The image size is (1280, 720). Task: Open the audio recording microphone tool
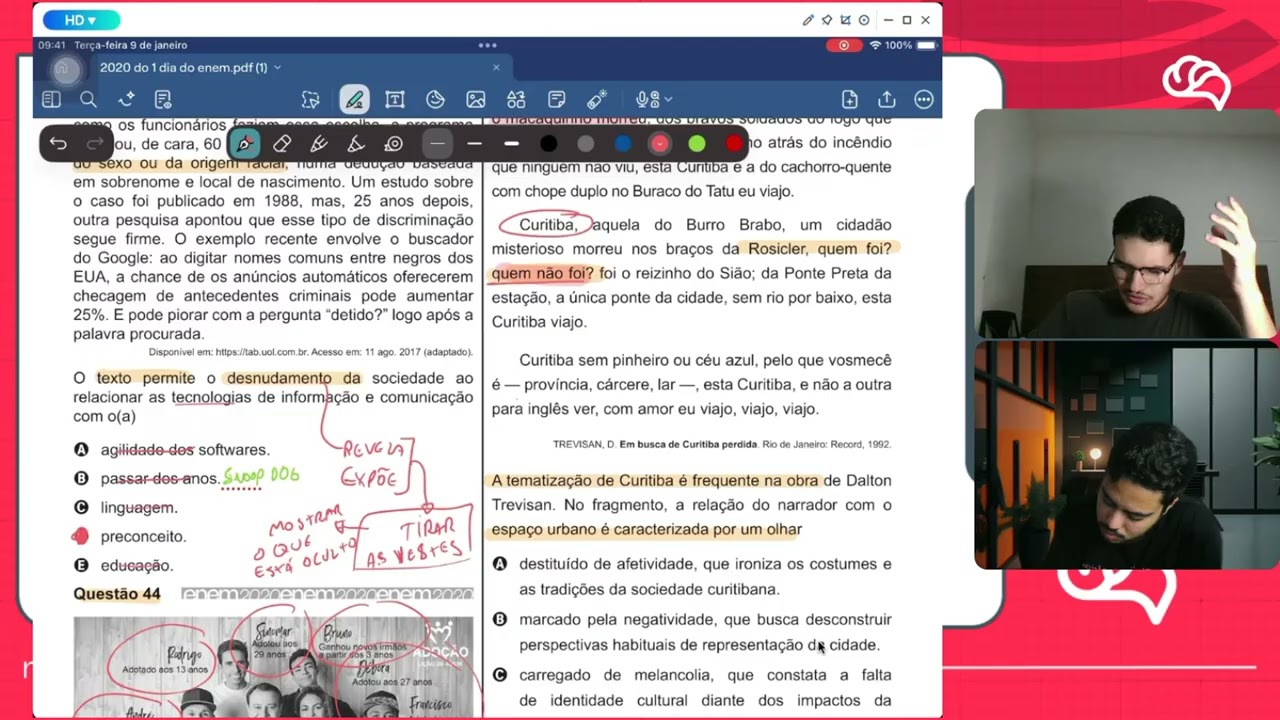[647, 99]
